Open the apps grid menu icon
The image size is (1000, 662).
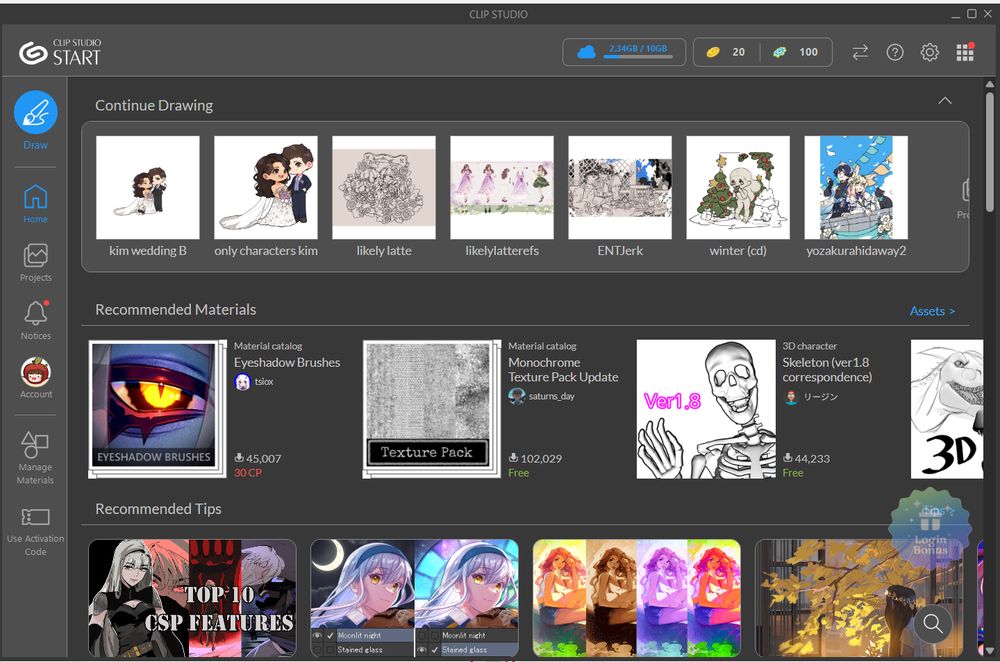[x=965, y=52]
